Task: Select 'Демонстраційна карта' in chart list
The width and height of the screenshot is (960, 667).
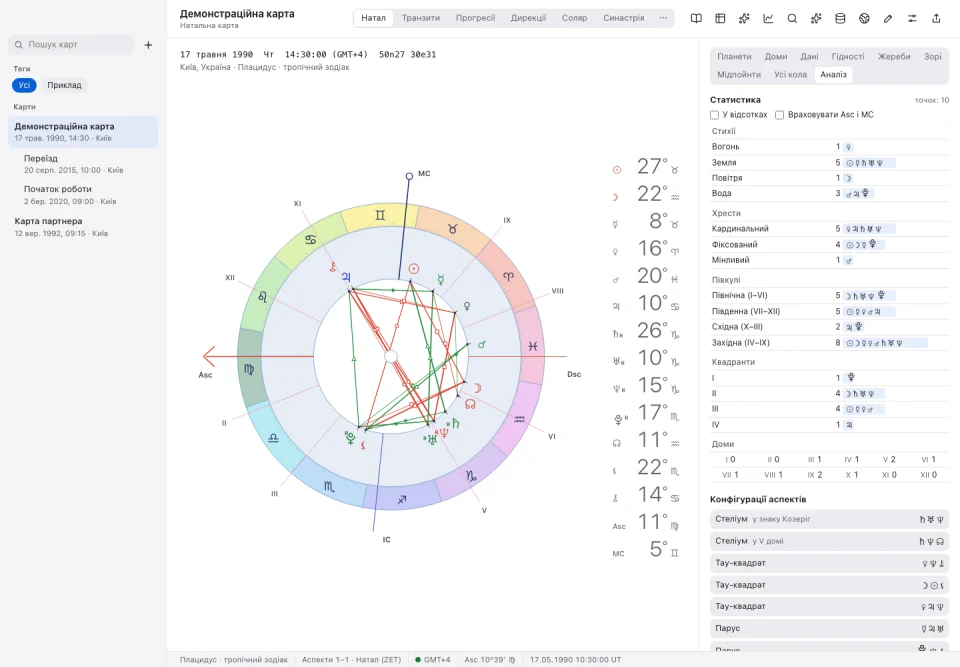Action: click(83, 132)
